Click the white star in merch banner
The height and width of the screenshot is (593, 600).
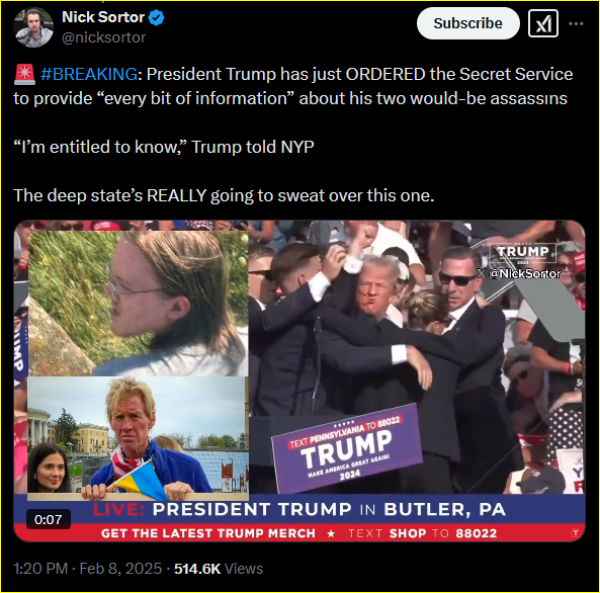pos(331,533)
